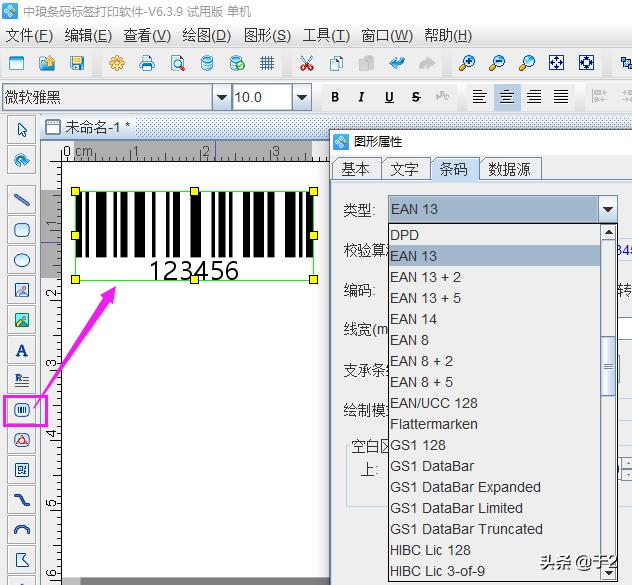Viewport: 632px width, 585px height.
Task: Click the zoom in magnifier icon
Action: (467, 63)
